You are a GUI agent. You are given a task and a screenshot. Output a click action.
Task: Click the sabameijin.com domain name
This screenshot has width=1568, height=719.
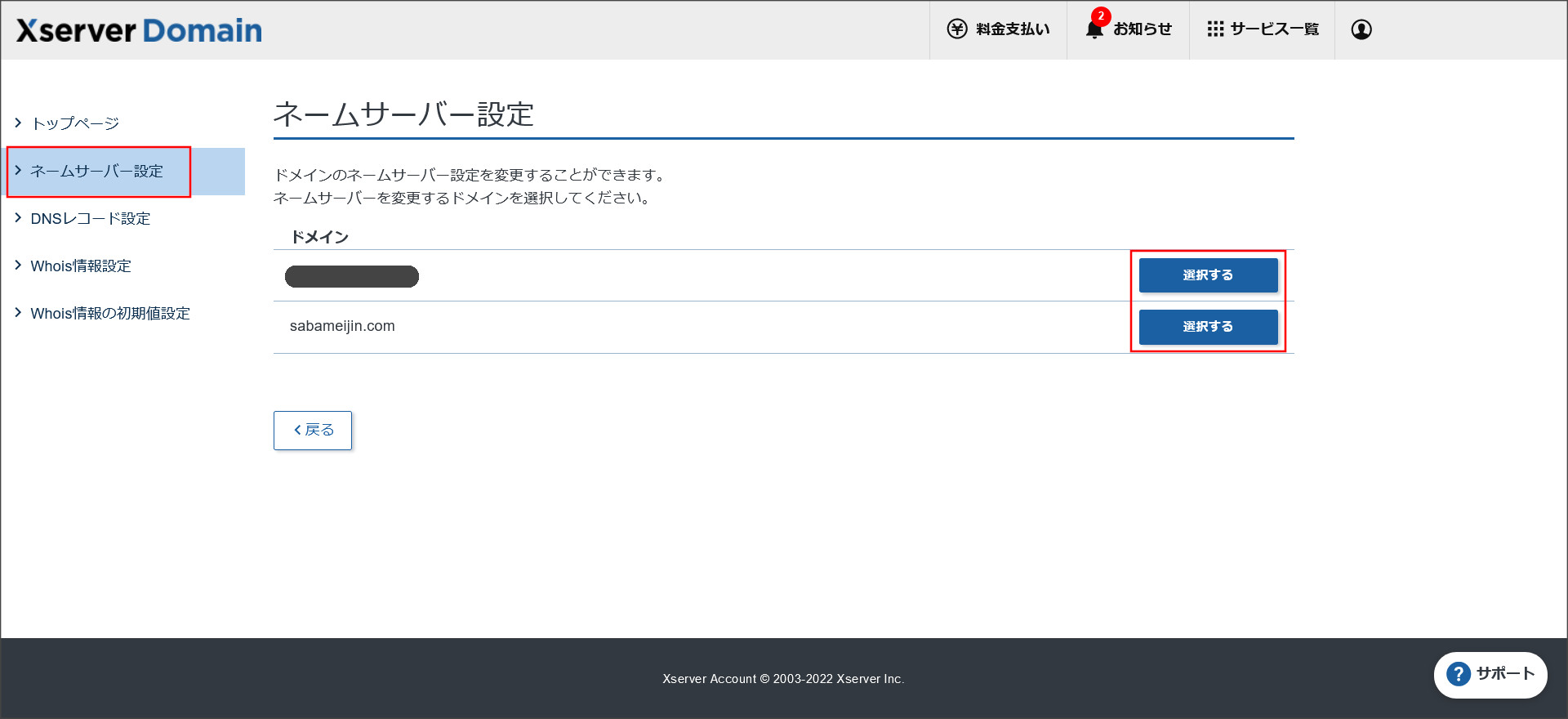click(x=342, y=326)
